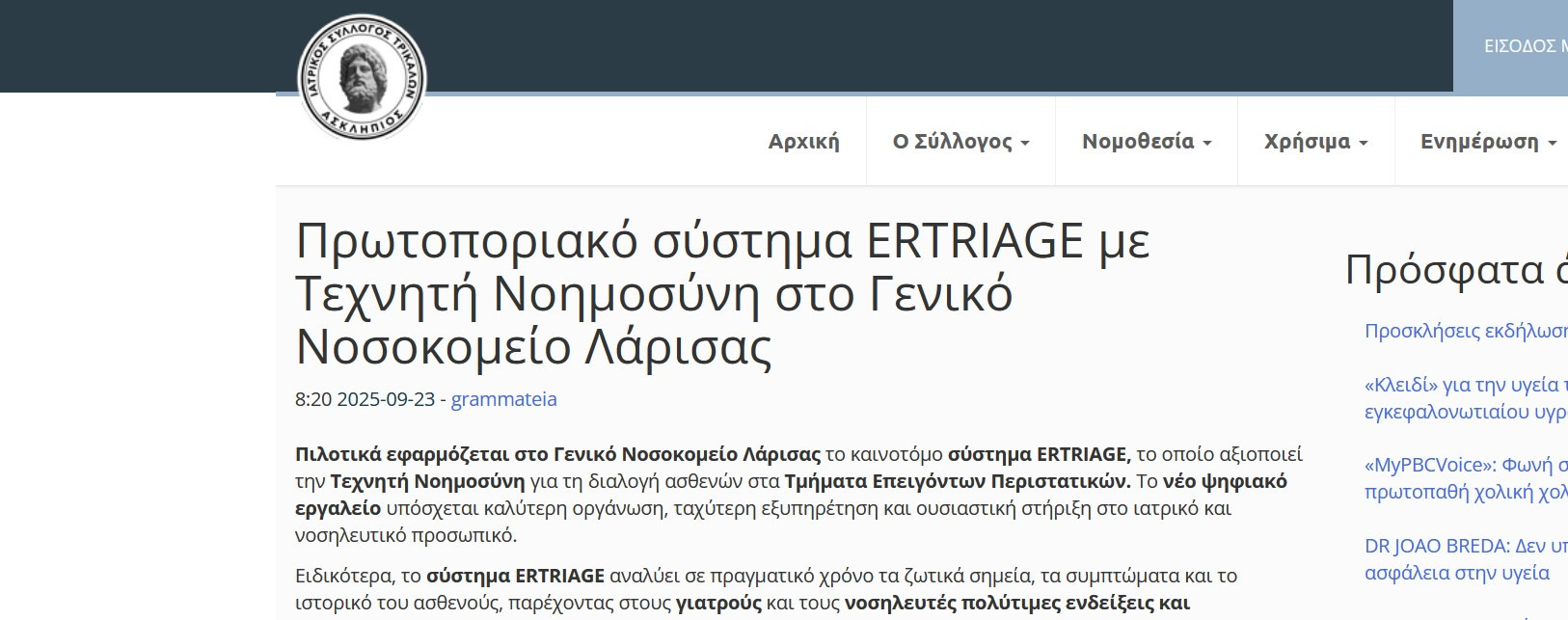Go to the Αρχική home page
This screenshot has height=620, width=1568.
pos(803,142)
